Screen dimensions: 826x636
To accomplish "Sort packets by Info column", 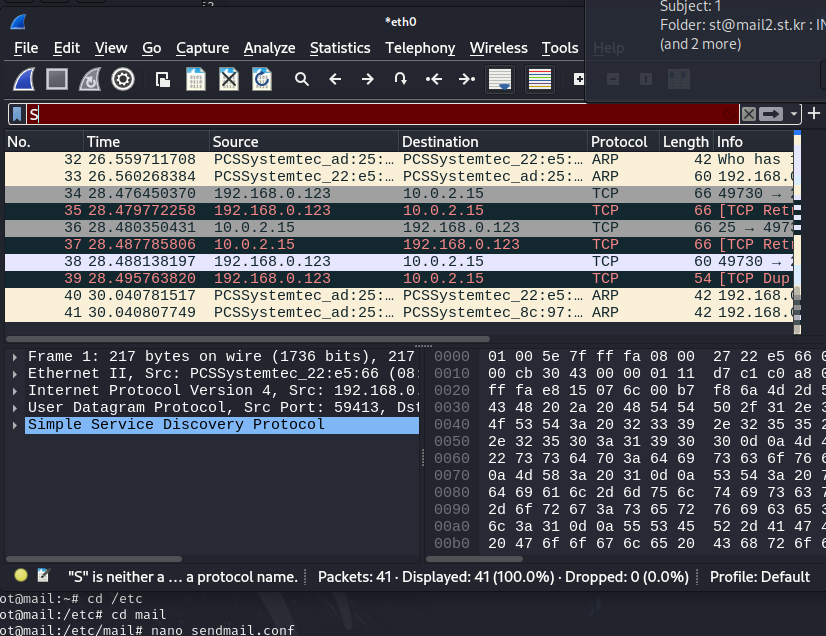I will click(x=754, y=142).
